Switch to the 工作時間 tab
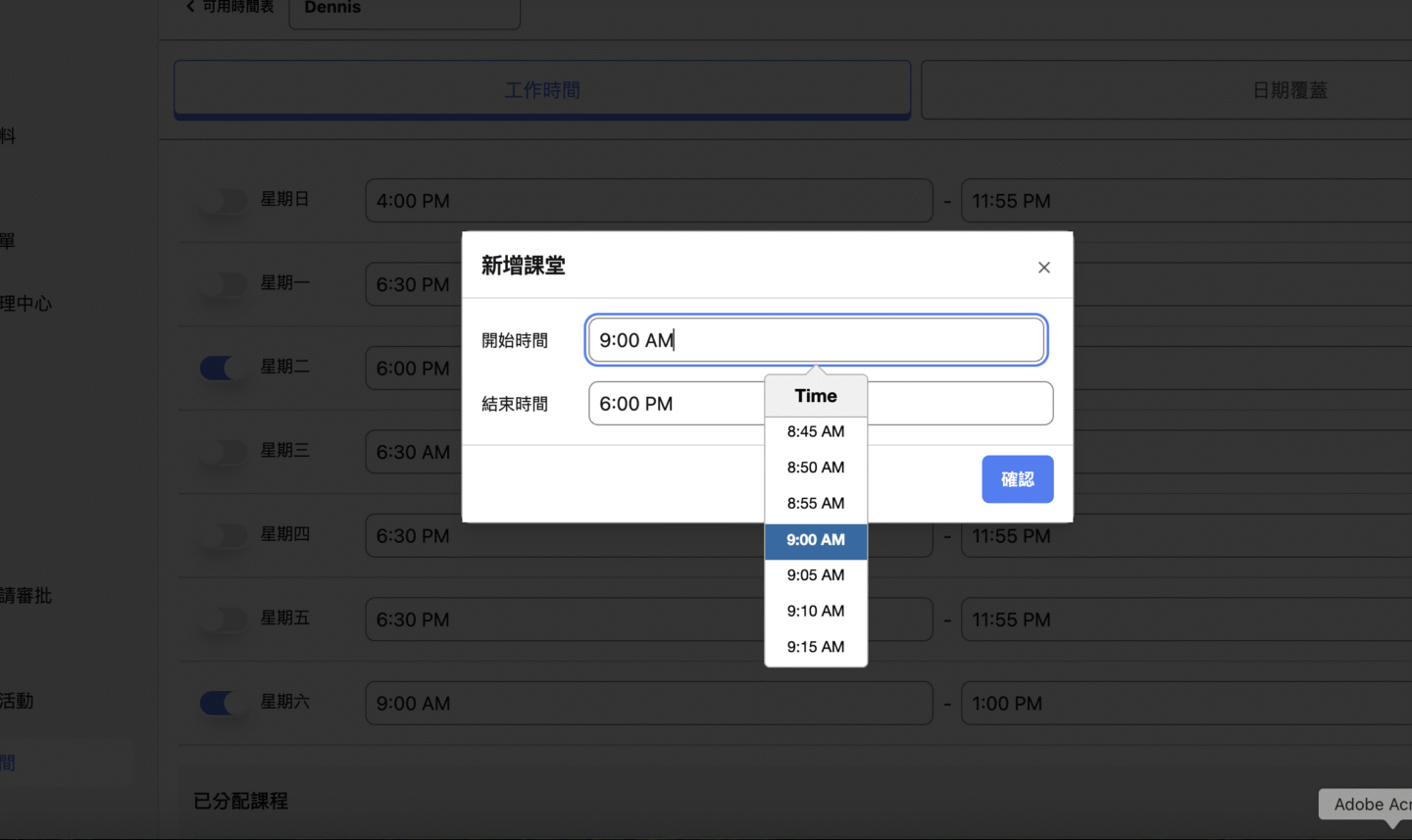 [x=542, y=90]
